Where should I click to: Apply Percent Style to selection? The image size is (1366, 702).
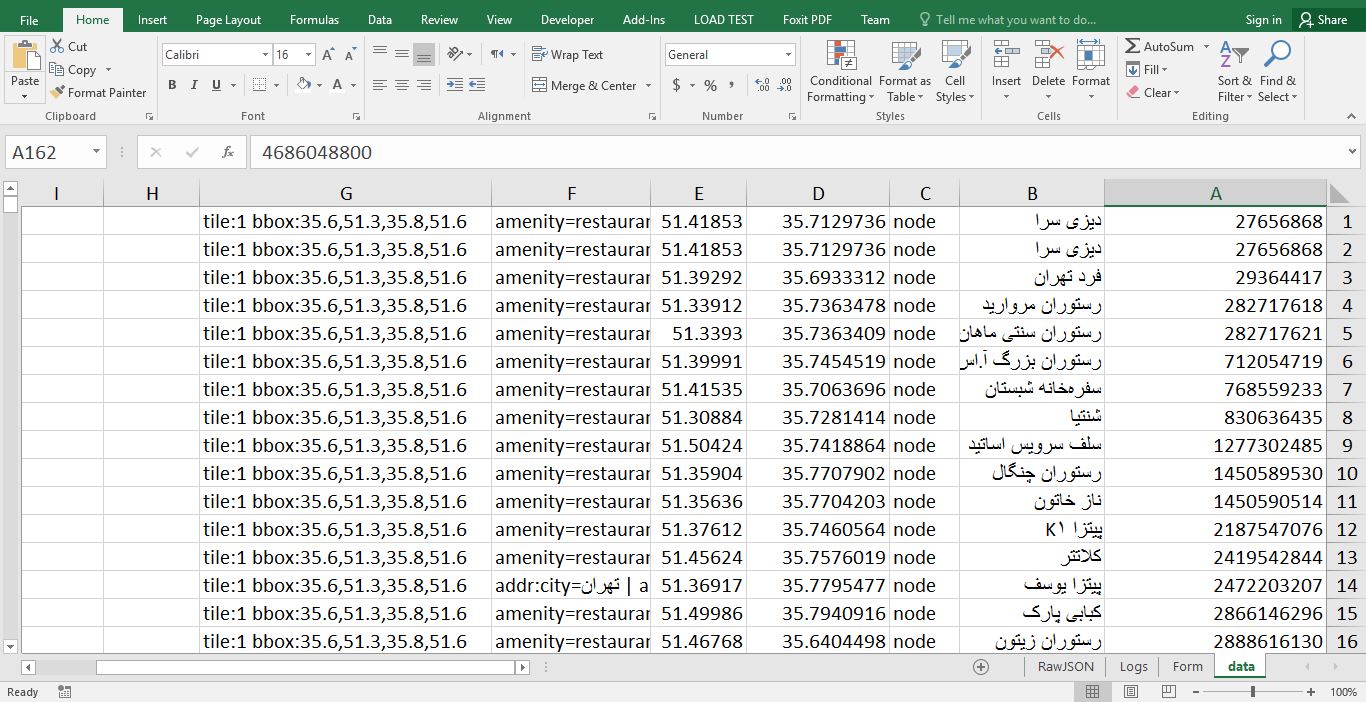(710, 86)
